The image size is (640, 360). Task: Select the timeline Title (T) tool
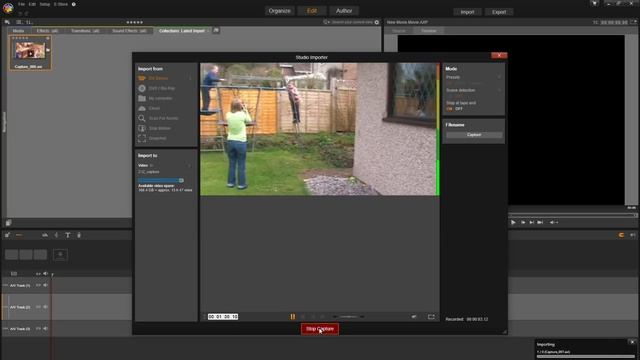click(x=68, y=235)
